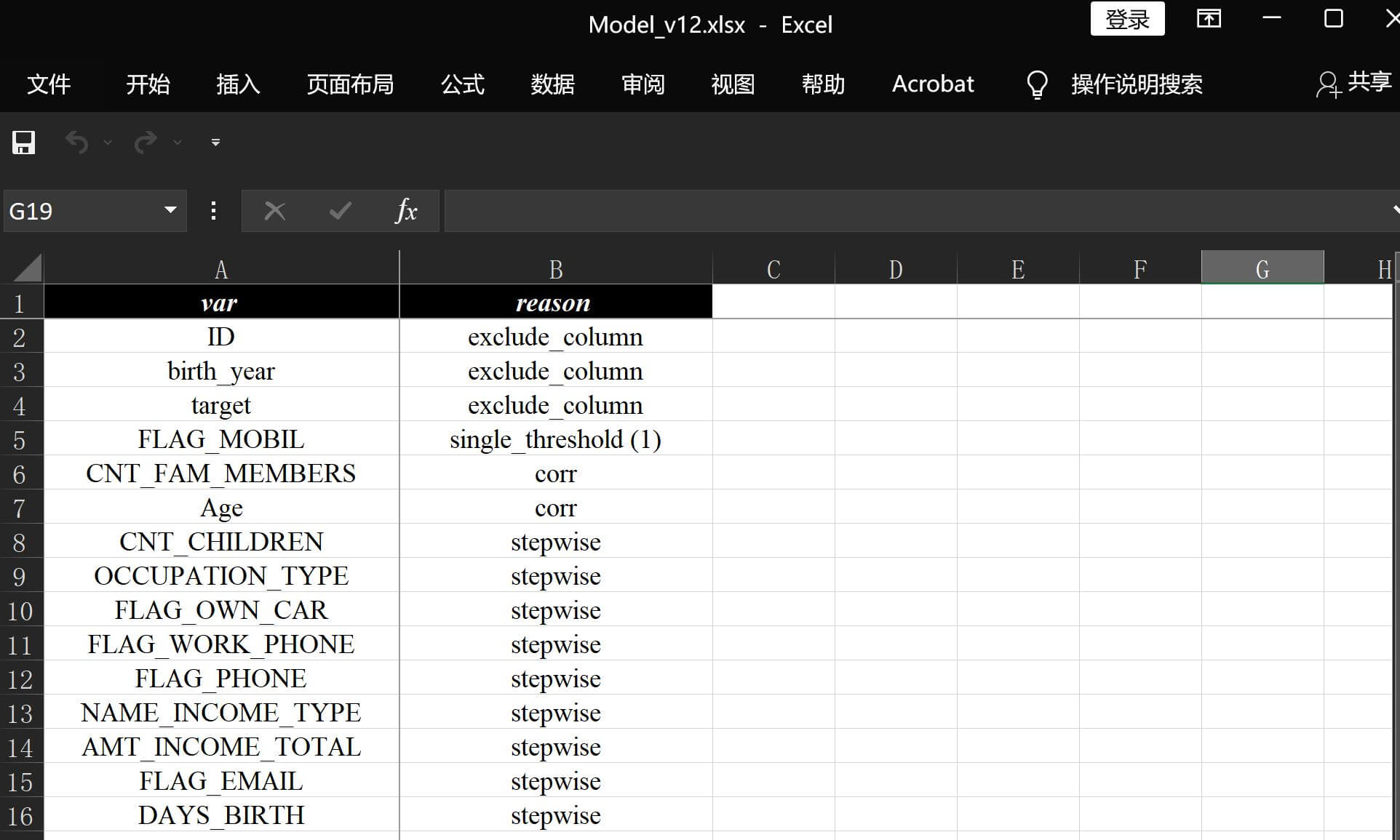Switch to the 数据 ribbon tab
The image size is (1400, 840).
click(552, 84)
